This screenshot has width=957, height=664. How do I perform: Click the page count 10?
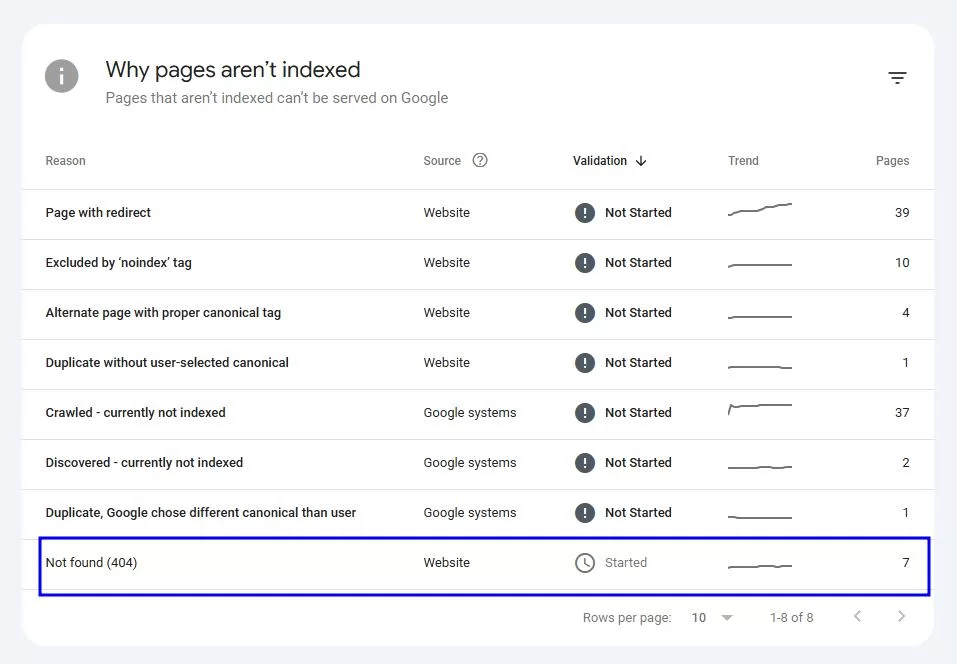tap(902, 262)
